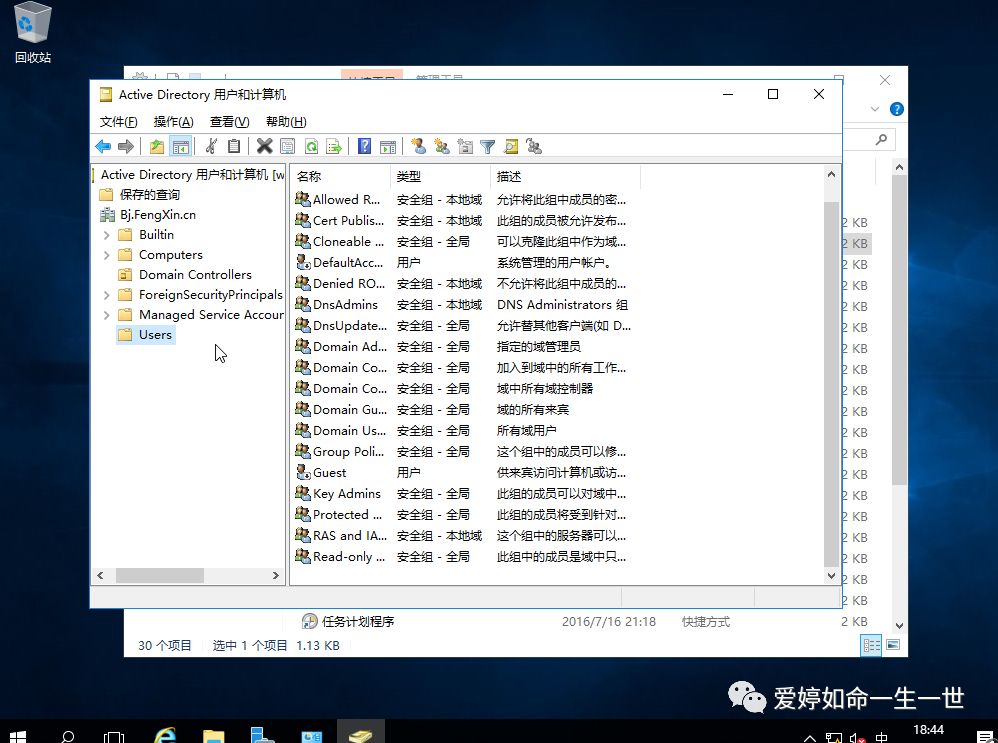This screenshot has width=998, height=743.
Task: Click the Filter funnel icon
Action: (x=488, y=146)
